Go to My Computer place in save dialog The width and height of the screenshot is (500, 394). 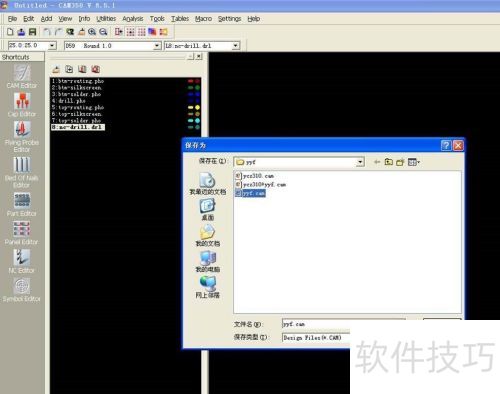tap(207, 261)
